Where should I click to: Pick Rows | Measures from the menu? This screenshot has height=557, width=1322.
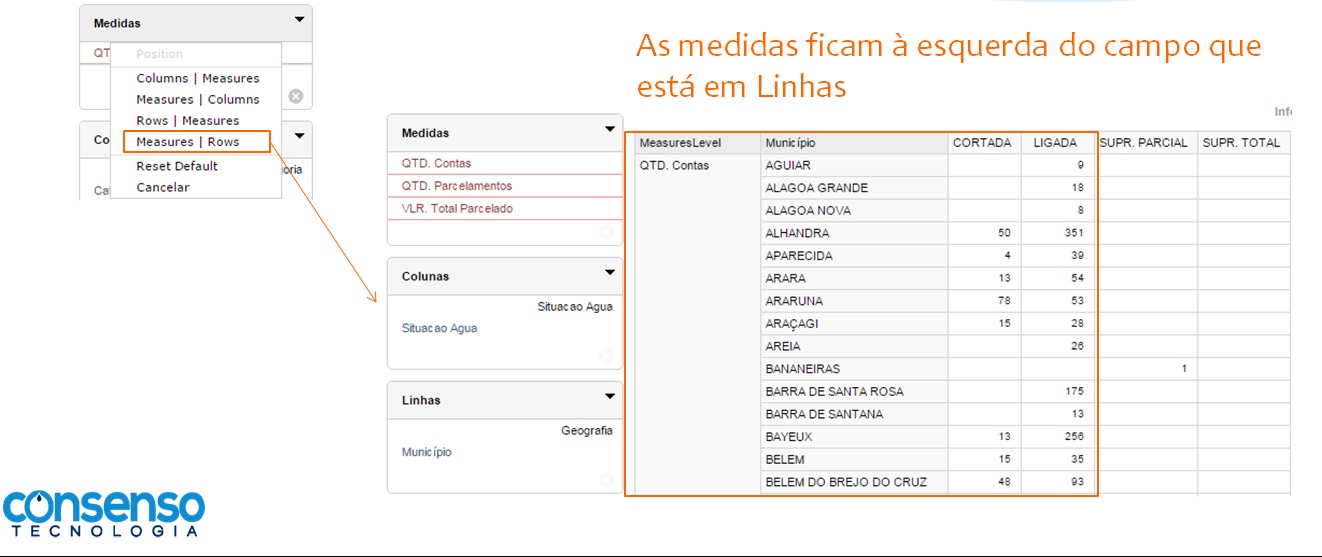click(x=187, y=120)
